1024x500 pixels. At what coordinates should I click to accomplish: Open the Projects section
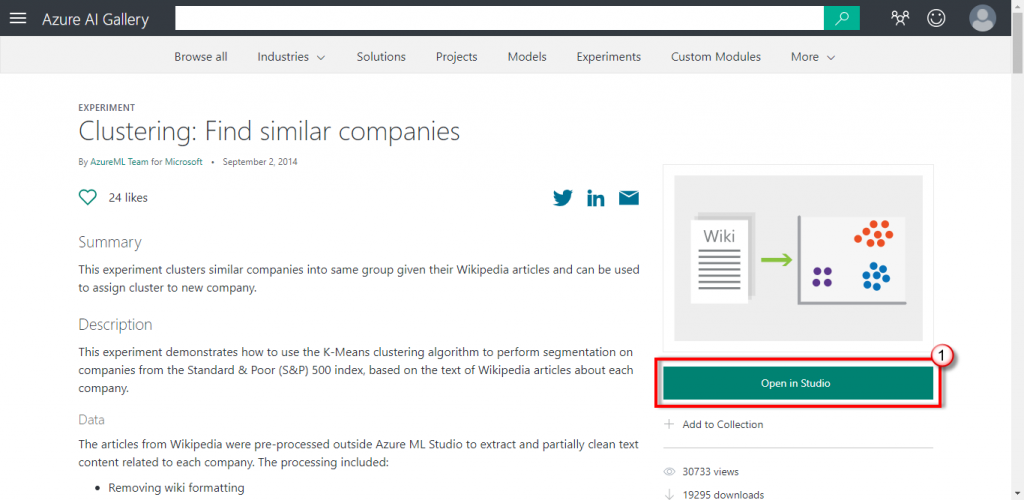point(456,57)
